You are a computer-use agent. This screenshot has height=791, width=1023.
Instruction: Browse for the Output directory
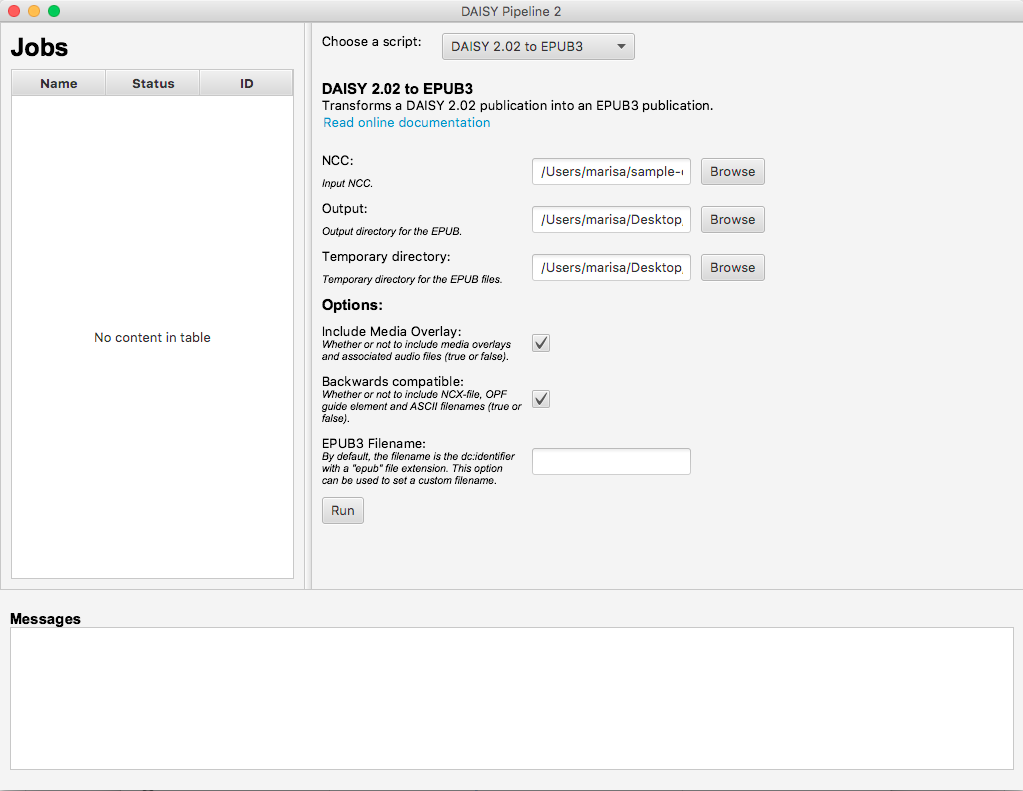point(732,220)
